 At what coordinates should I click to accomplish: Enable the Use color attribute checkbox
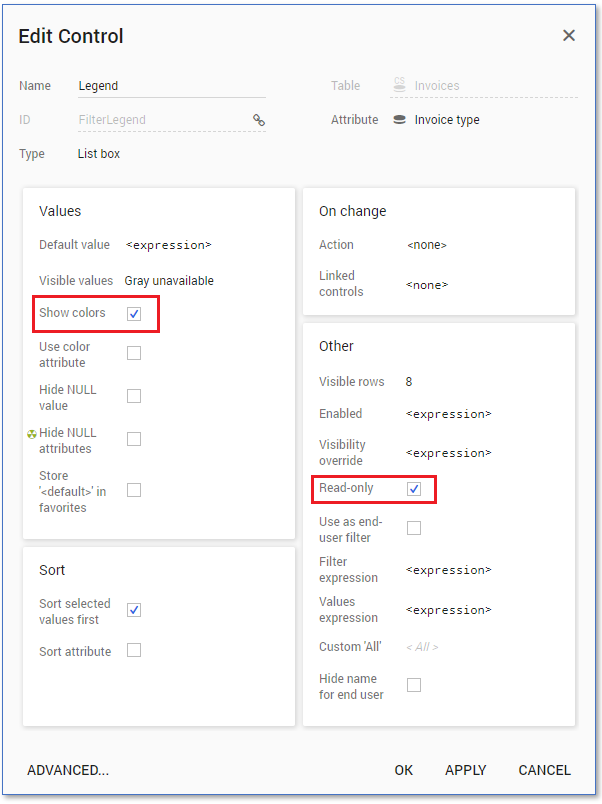pyautogui.click(x=134, y=353)
